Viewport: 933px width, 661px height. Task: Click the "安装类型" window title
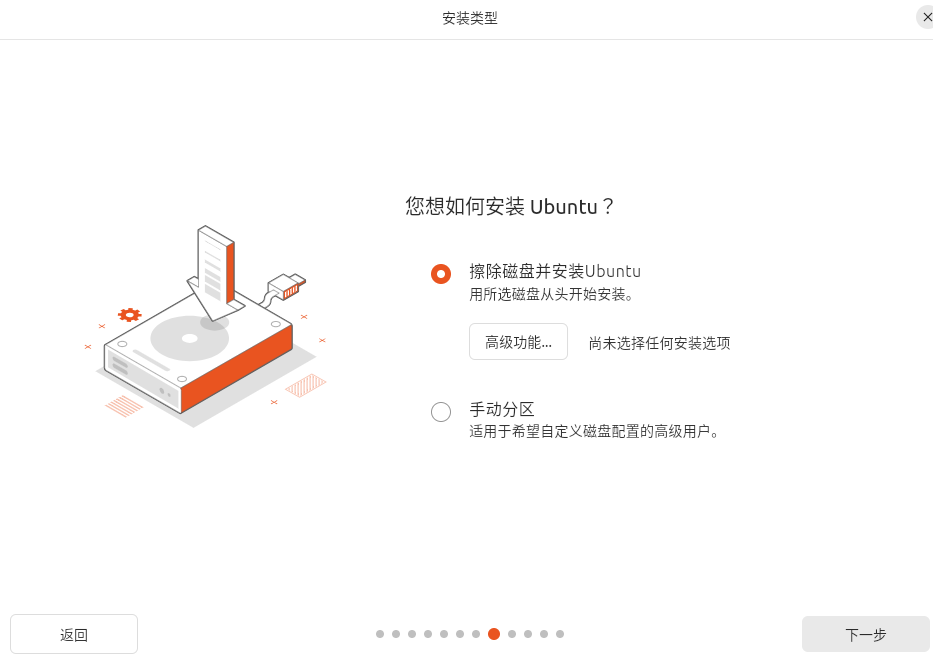click(x=470, y=18)
